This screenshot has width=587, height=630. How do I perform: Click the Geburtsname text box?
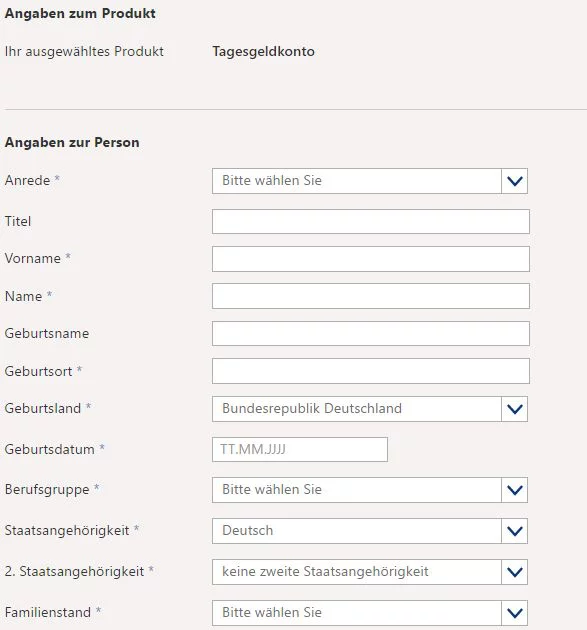point(370,333)
